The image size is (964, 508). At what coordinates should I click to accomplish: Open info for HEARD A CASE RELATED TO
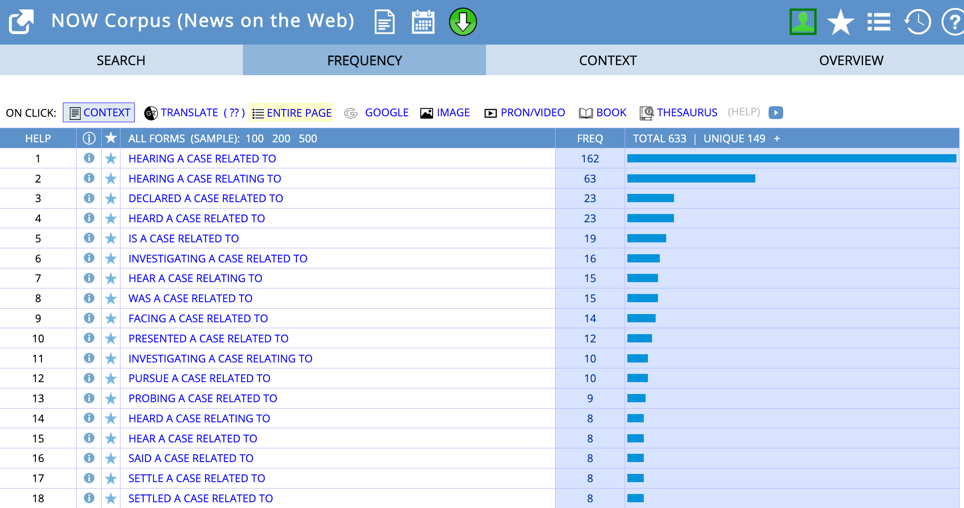[x=89, y=218]
